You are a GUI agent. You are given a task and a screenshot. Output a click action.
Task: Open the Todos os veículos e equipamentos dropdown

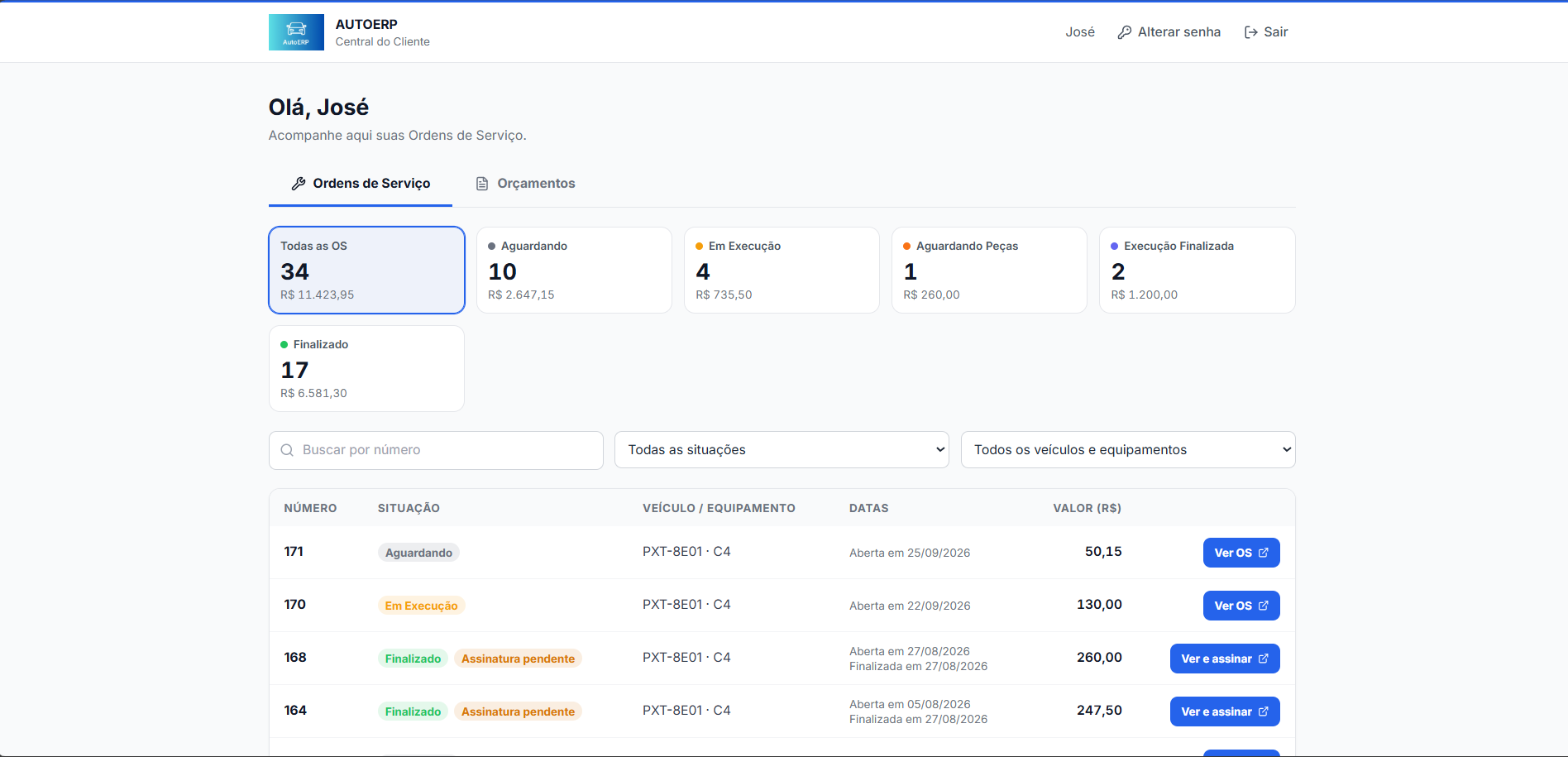[1128, 450]
